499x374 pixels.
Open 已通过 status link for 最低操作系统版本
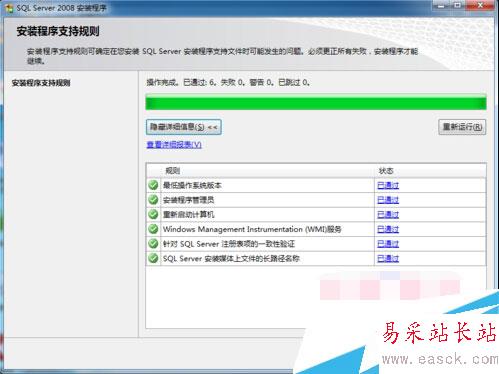(388, 185)
